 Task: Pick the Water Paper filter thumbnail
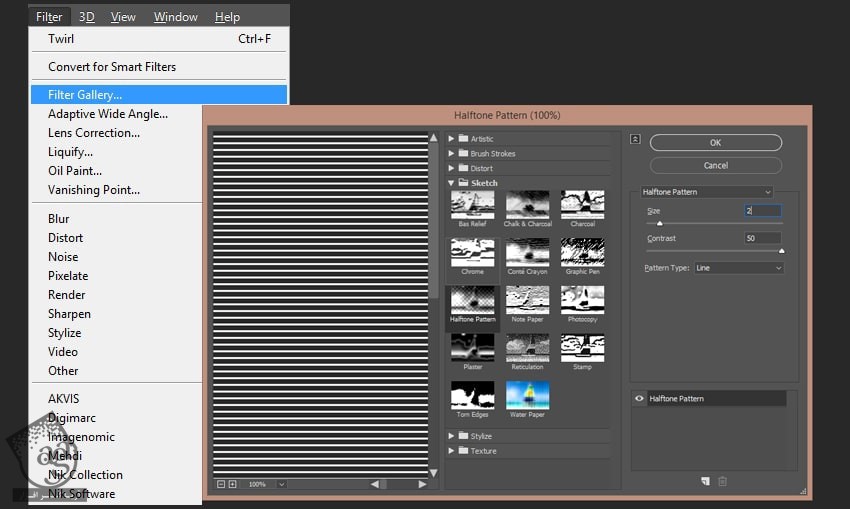[x=527, y=396]
